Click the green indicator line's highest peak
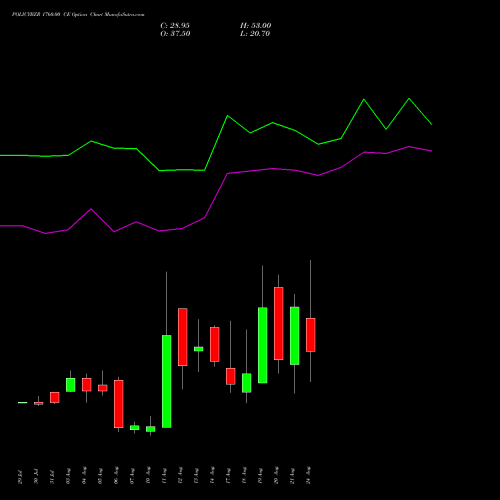The image size is (500, 500). click(x=409, y=98)
